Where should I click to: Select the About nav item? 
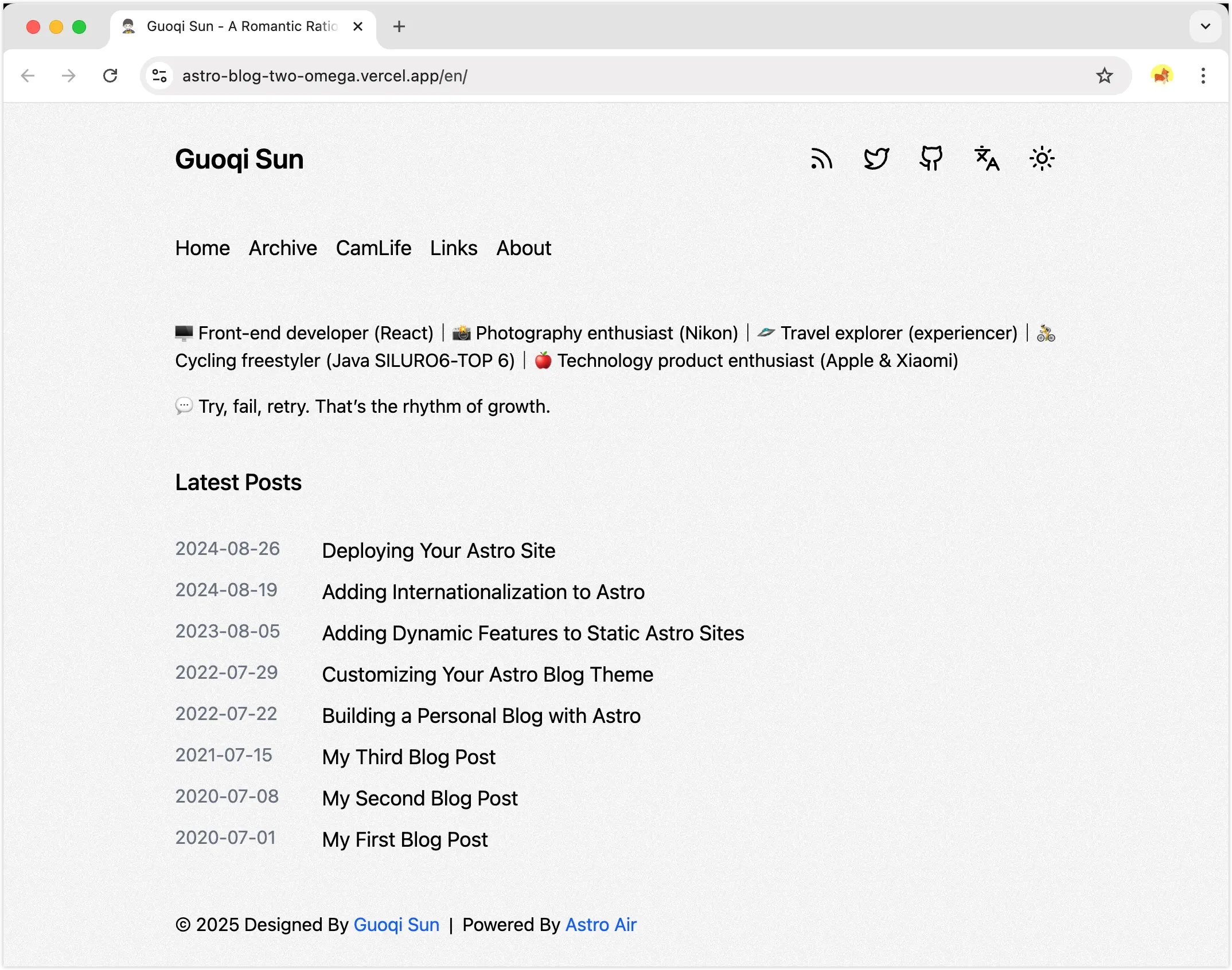click(x=523, y=248)
